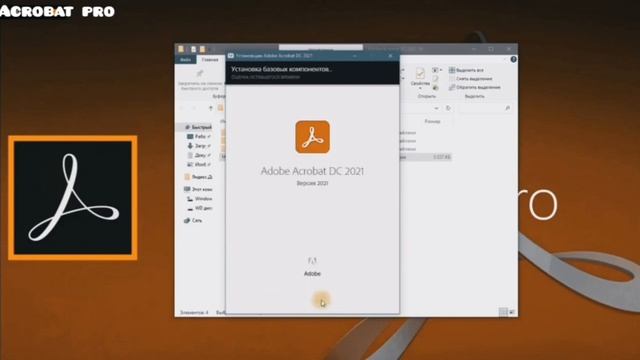Go up one folder level in Explorer
Image resolution: width=640 pixels, height=360 pixels.
point(211,108)
